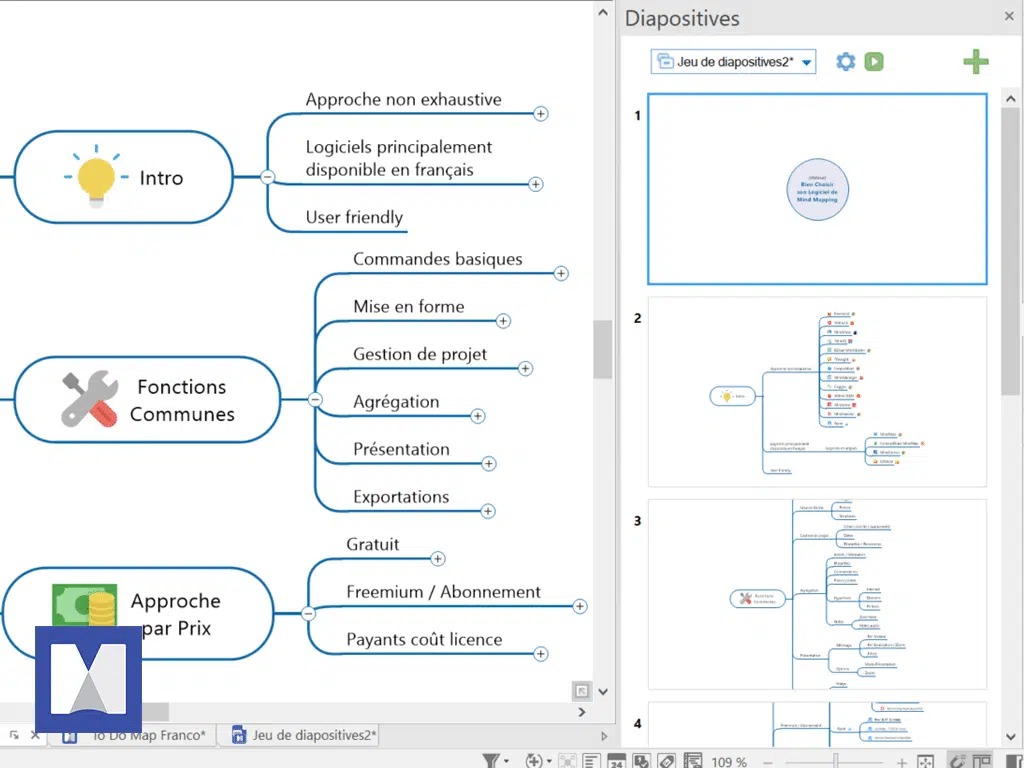Screen dimensions: 1024x768
Task: Start the slideshow with the green play button
Action: pos(874,62)
